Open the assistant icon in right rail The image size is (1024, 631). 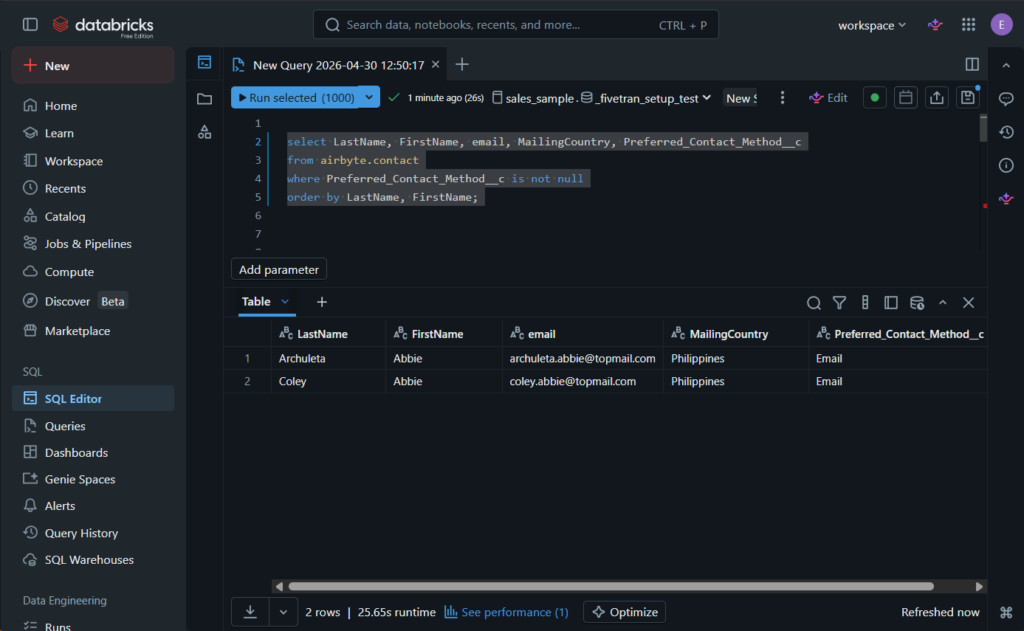[1006, 199]
